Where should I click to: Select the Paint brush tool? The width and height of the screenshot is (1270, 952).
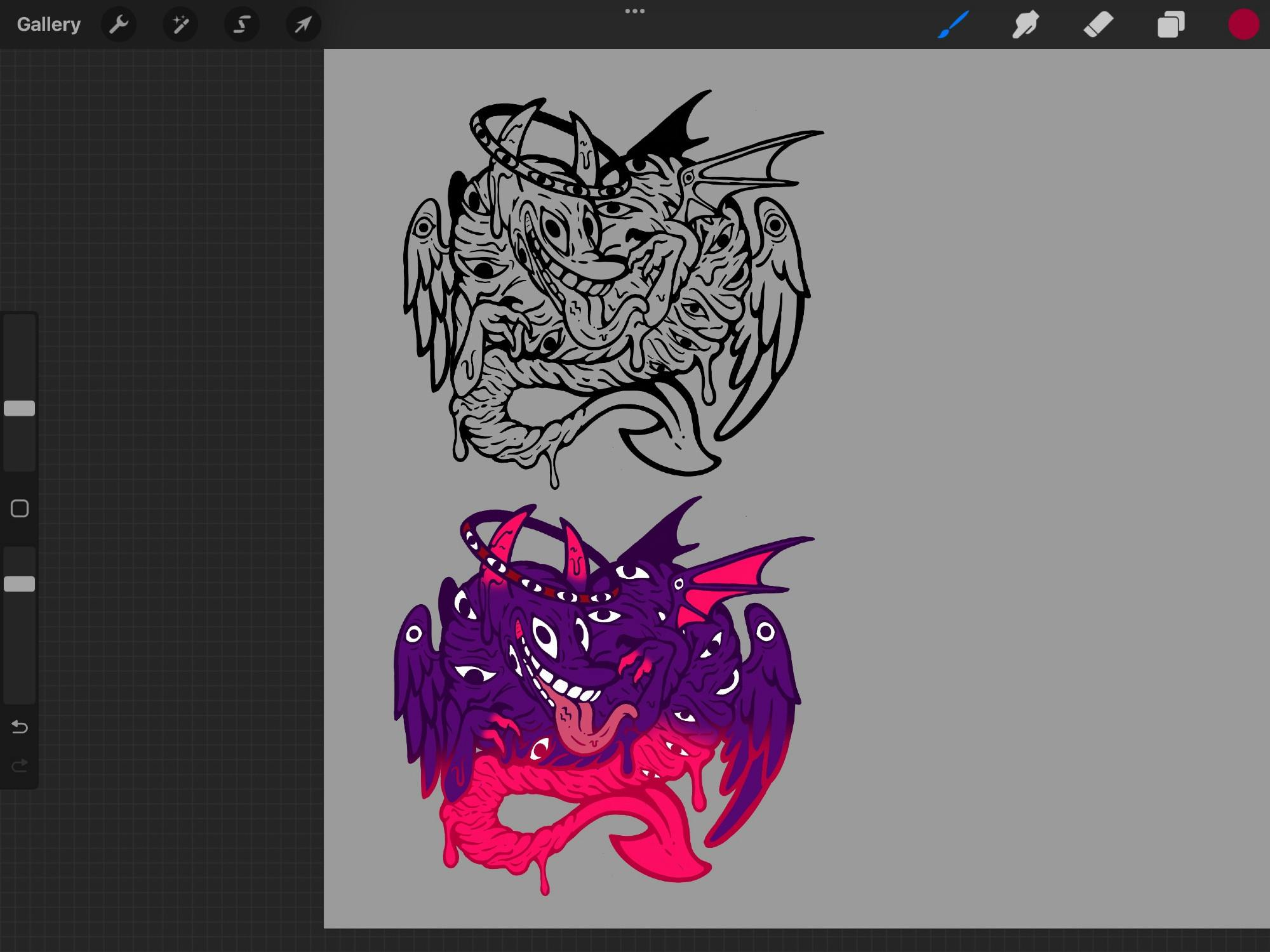952,25
